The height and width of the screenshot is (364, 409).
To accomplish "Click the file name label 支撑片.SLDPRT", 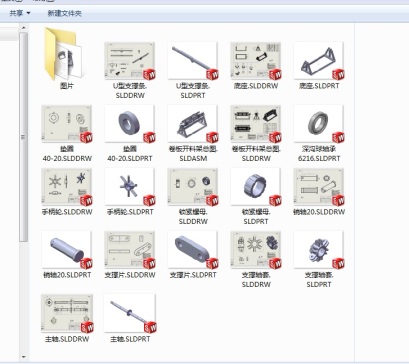I will (193, 275).
